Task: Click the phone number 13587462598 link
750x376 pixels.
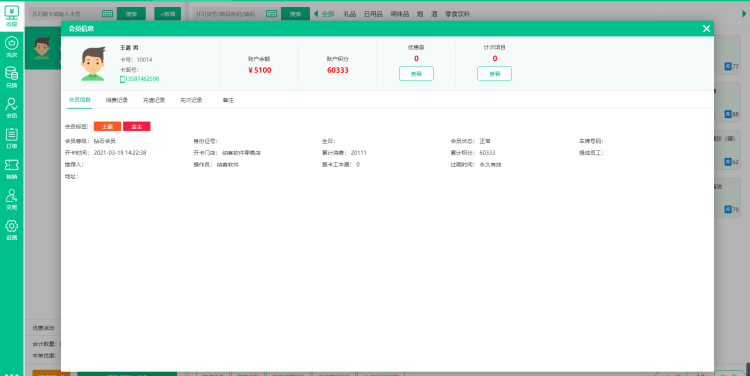Action: pos(142,79)
